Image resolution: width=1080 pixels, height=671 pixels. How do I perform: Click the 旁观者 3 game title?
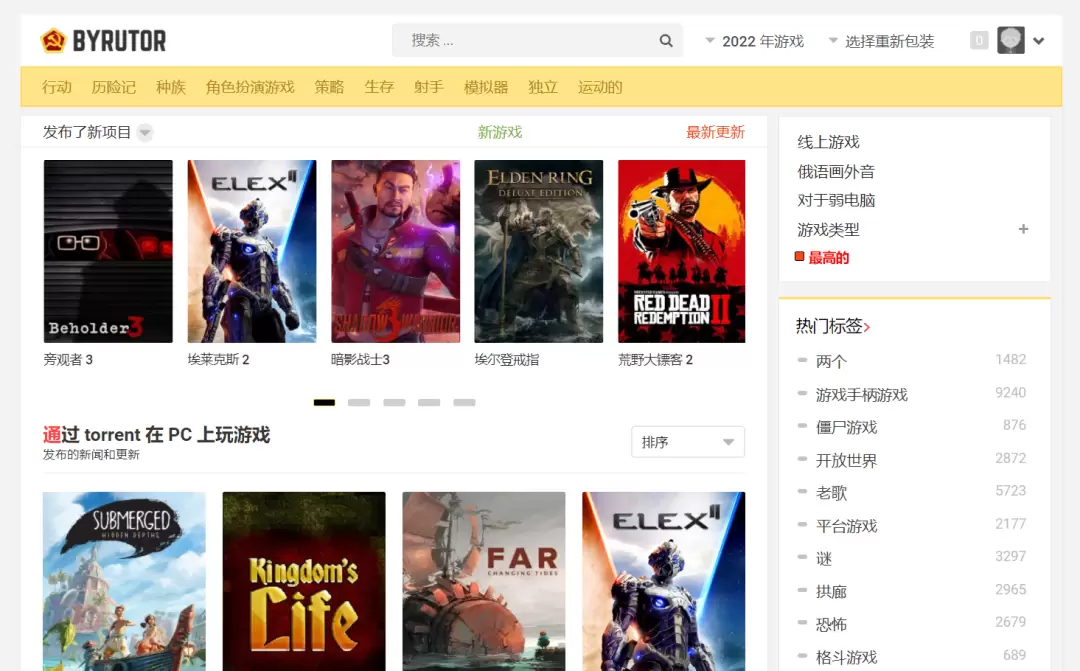pyautogui.click(x=68, y=360)
